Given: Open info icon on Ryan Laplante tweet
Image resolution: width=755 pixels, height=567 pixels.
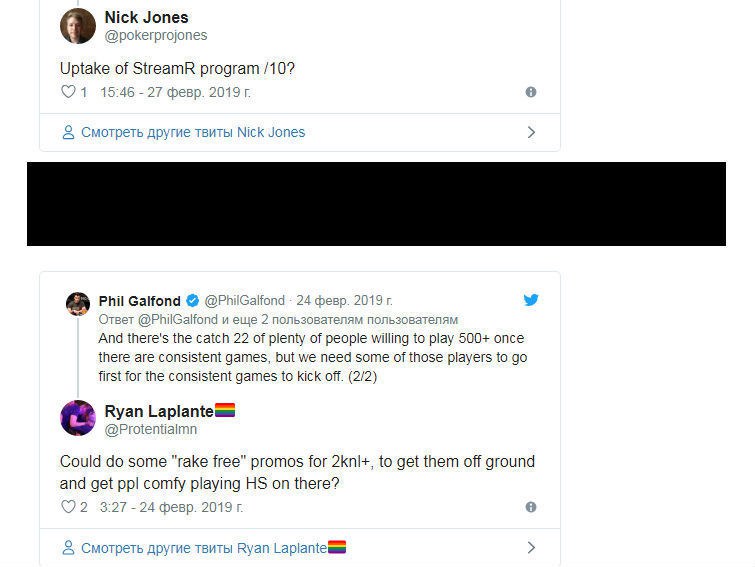Looking at the screenshot, I should click(531, 507).
